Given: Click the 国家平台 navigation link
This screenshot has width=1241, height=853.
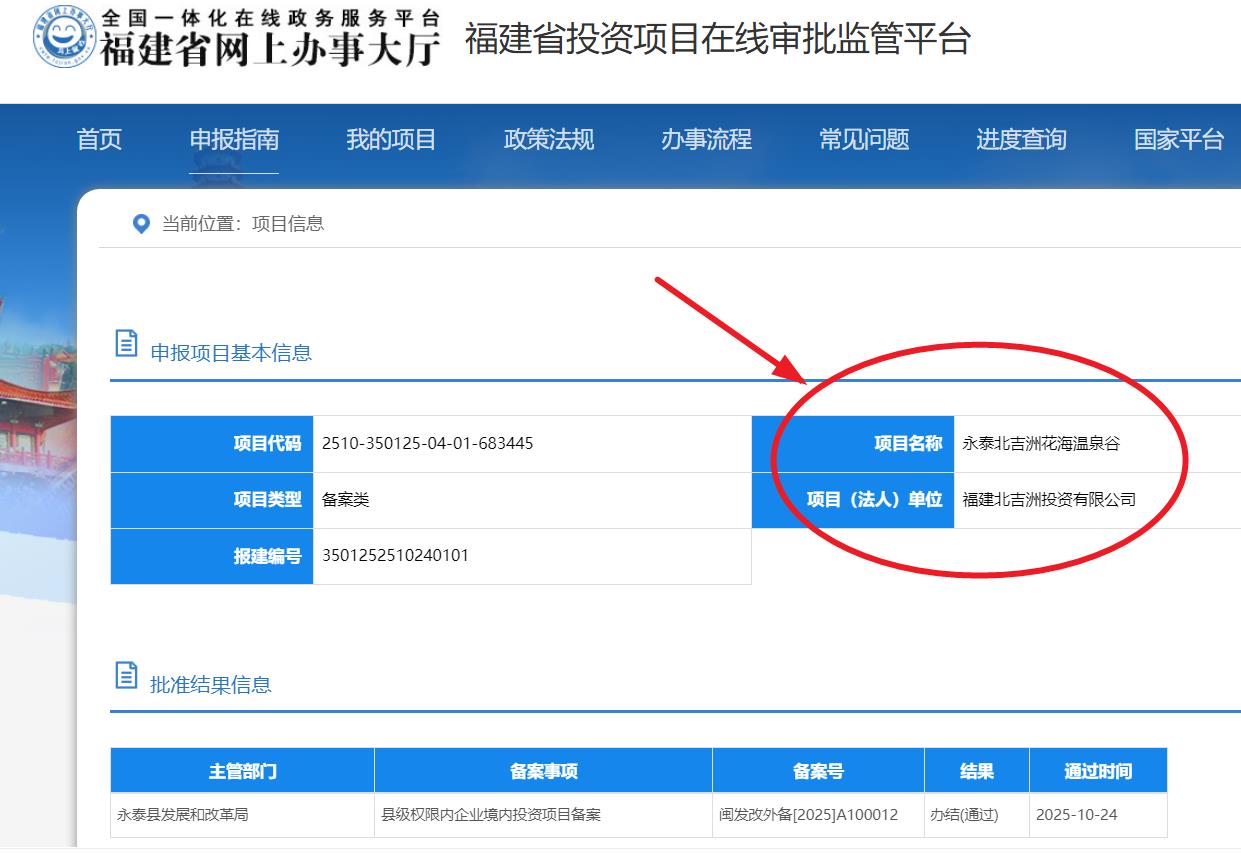Looking at the screenshot, I should (1178, 140).
